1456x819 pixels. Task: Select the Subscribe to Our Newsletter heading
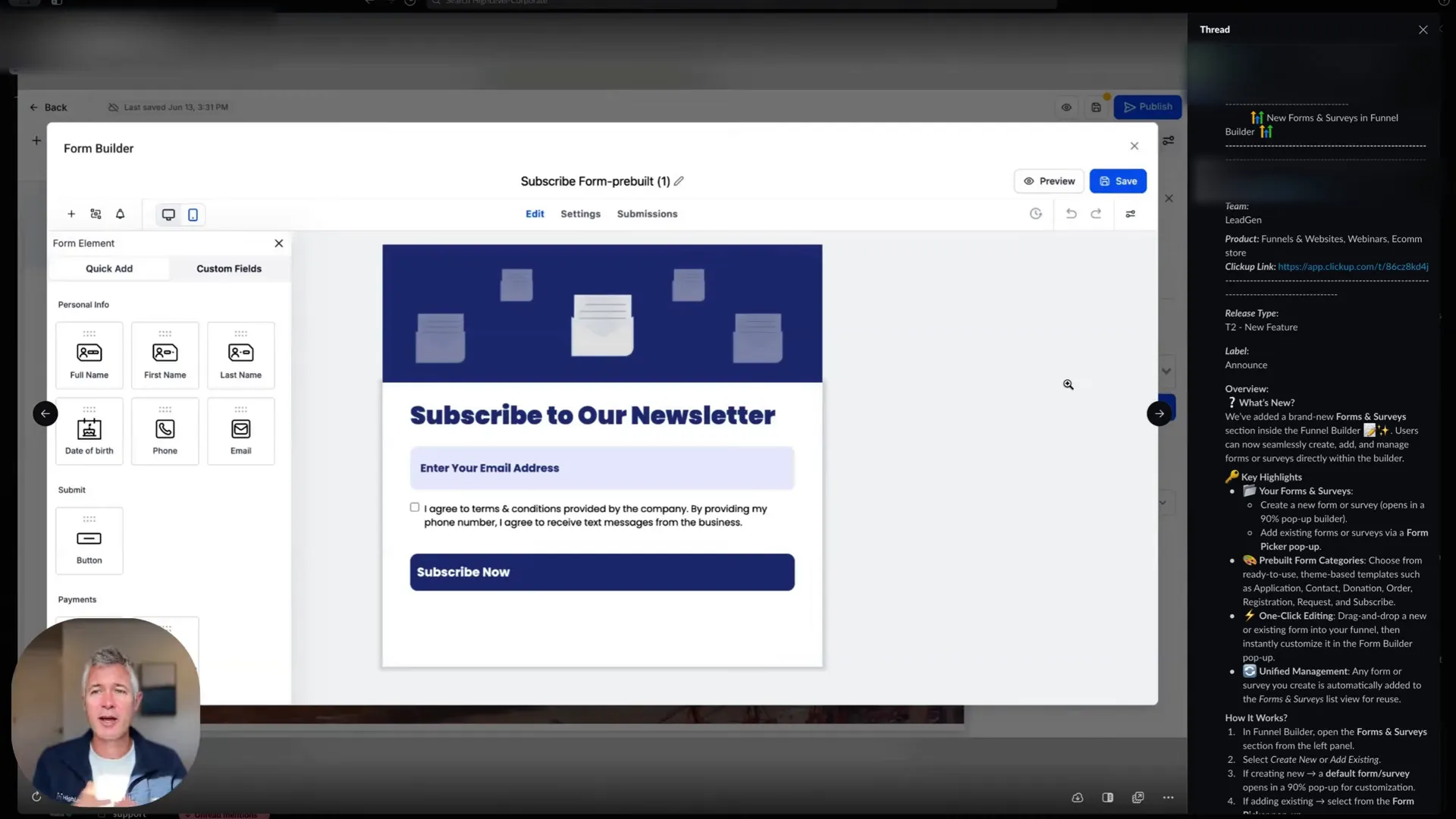(592, 416)
